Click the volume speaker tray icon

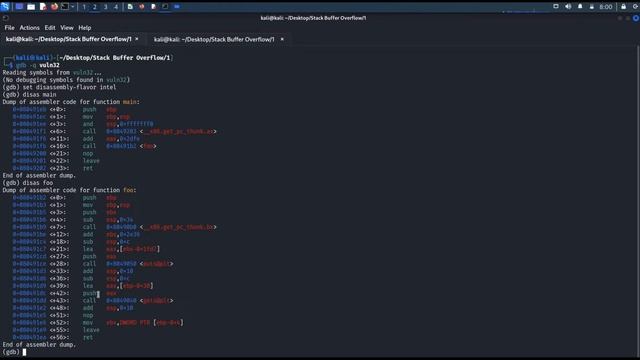coord(568,7)
